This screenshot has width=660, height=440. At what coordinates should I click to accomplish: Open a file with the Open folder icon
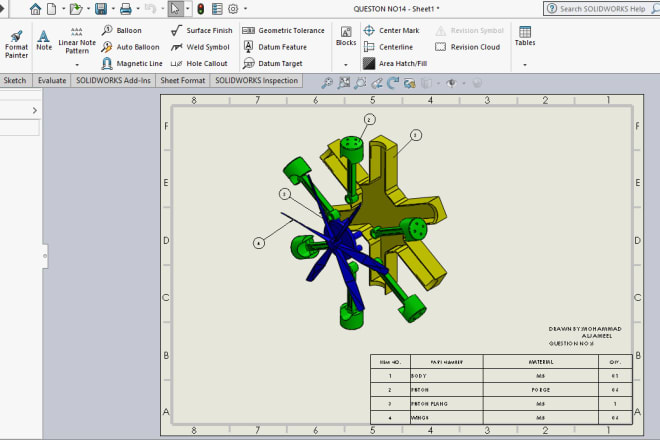(x=76, y=9)
